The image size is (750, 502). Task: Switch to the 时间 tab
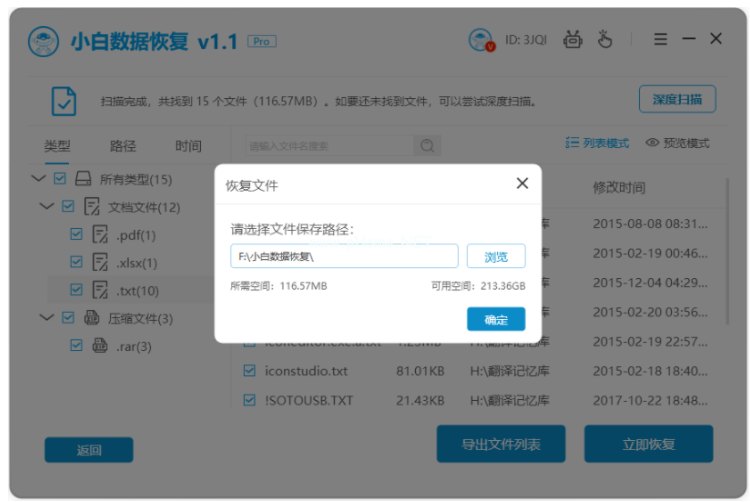[x=188, y=146]
